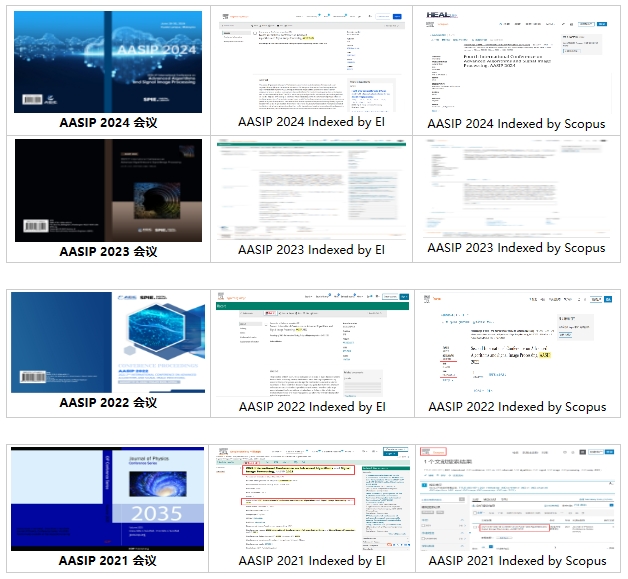Click the AASIP 2021 EI index screenshot
Image resolution: width=628 pixels, height=579 pixels.
pos(311,498)
